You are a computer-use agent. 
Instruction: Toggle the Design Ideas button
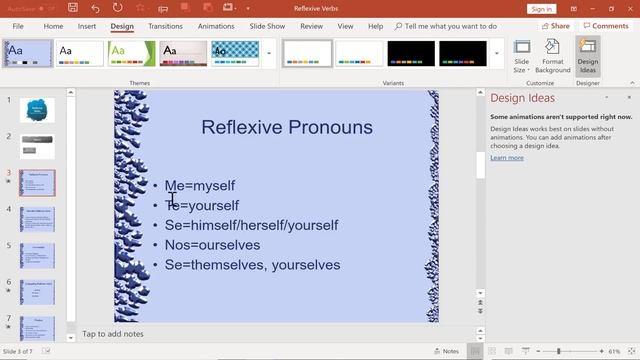(x=588, y=56)
